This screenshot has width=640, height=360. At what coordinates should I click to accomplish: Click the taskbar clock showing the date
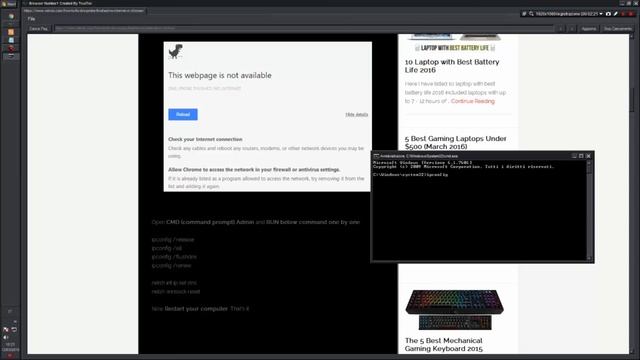click(x=10, y=347)
